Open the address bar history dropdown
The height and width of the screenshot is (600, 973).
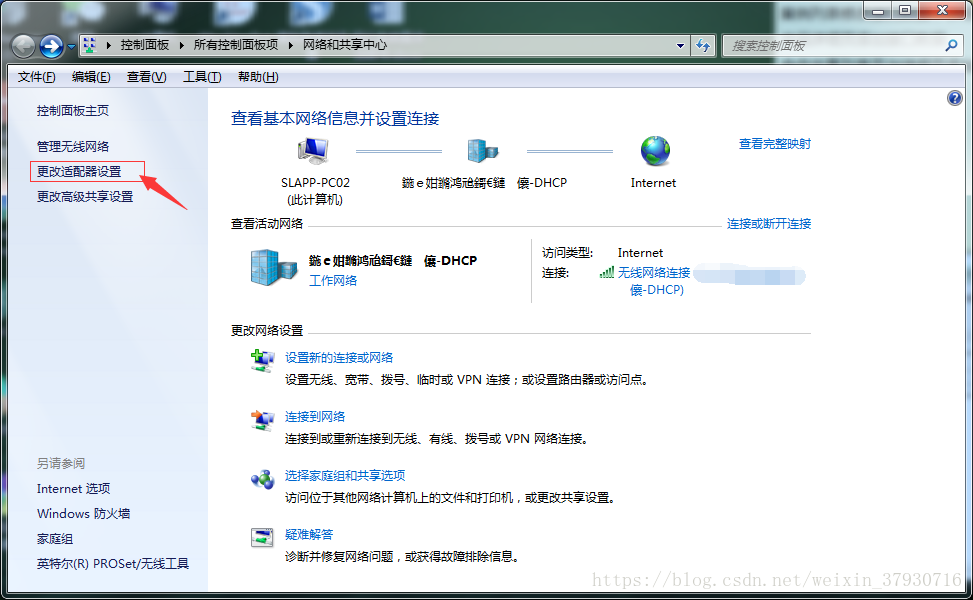pyautogui.click(x=680, y=45)
